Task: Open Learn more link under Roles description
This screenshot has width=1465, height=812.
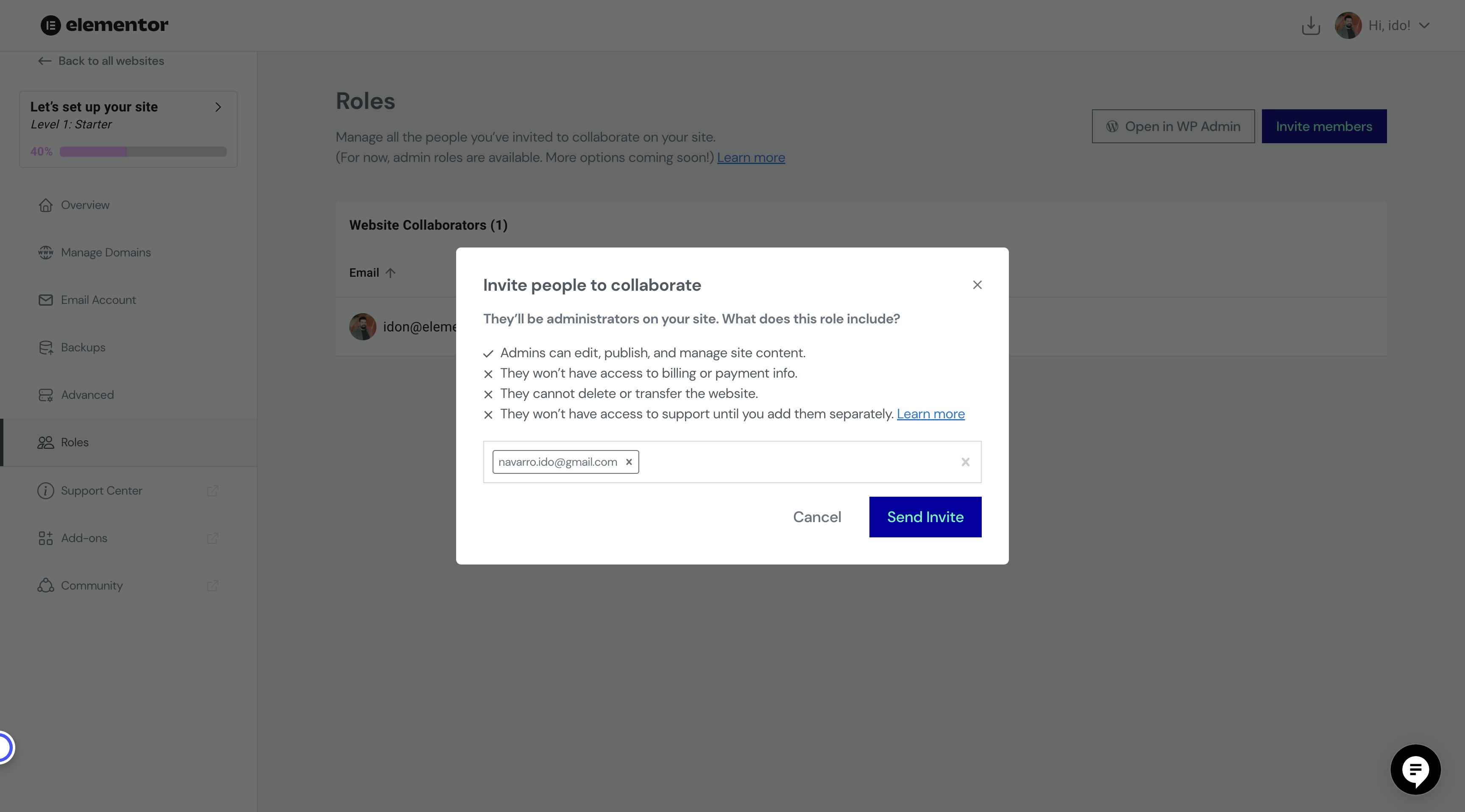Action: click(751, 158)
